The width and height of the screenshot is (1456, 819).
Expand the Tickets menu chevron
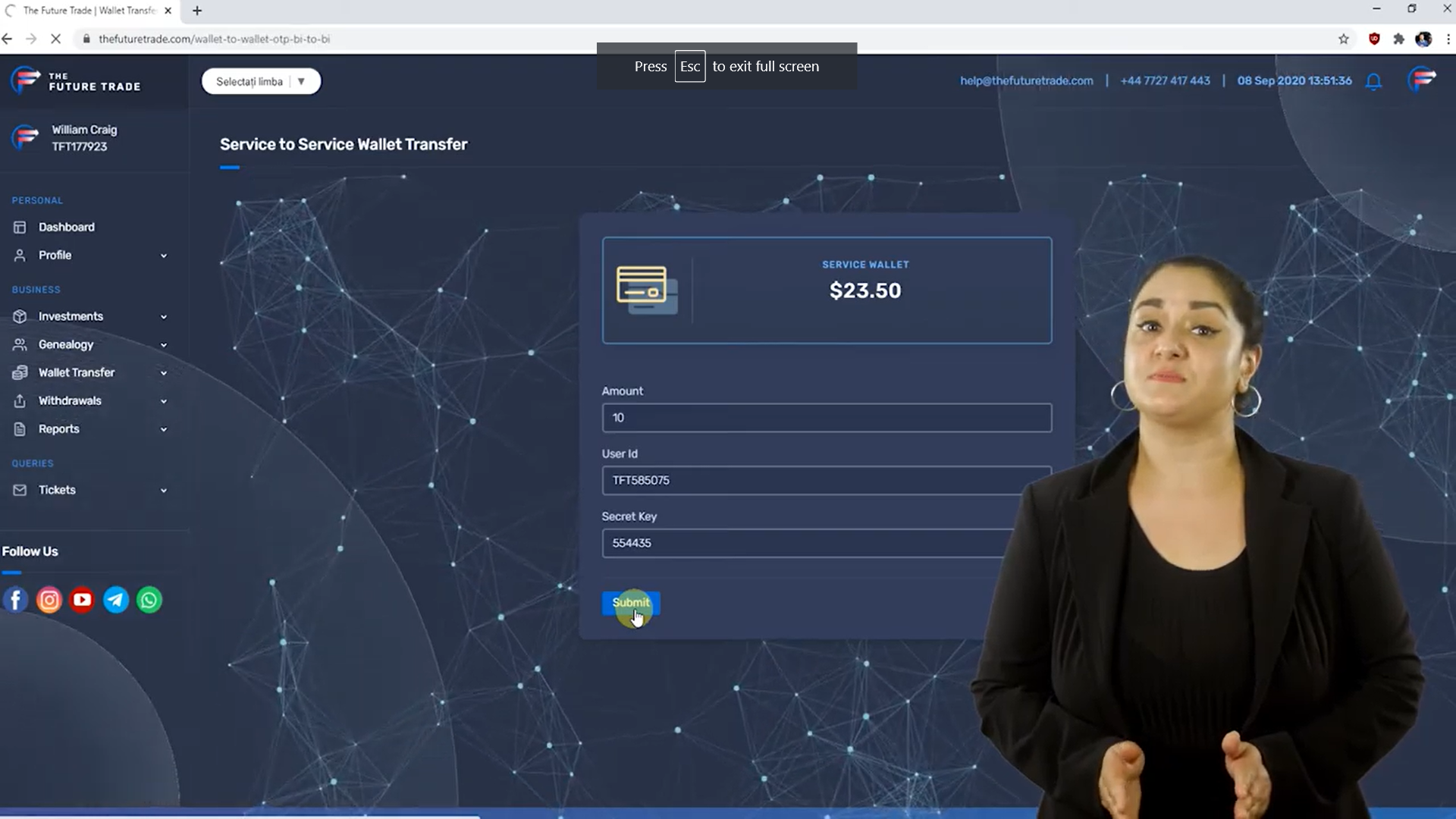[164, 491]
